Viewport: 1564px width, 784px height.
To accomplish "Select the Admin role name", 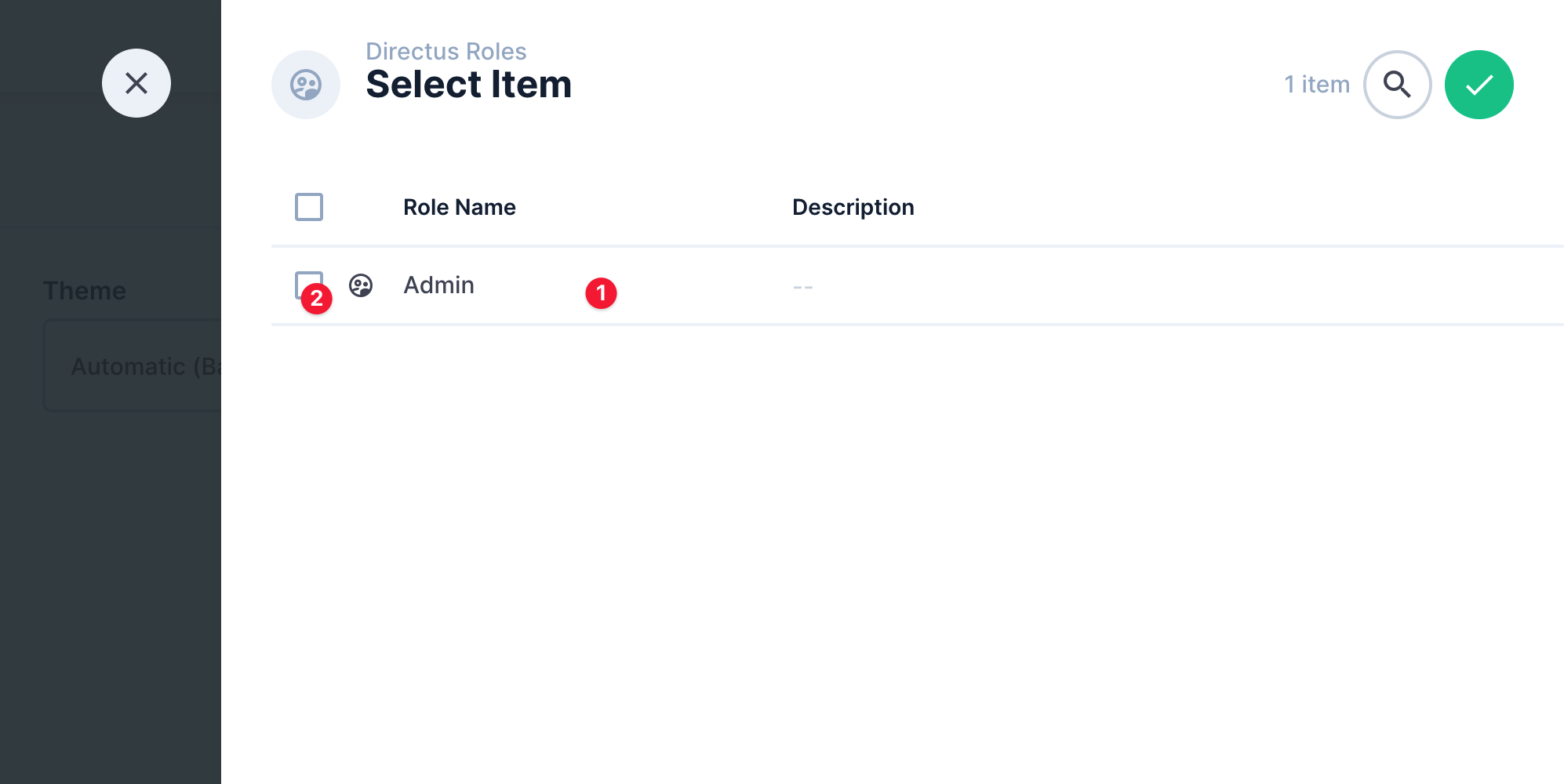I will (438, 285).
